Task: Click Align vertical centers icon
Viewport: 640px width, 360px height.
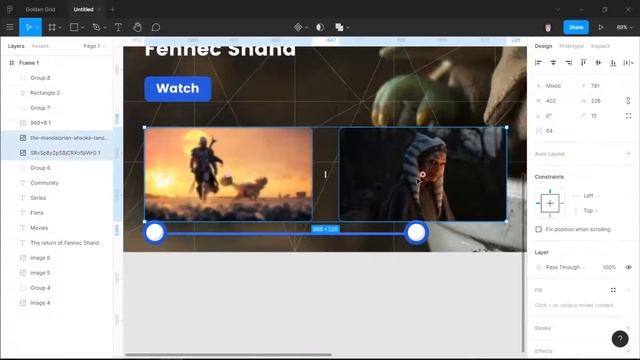Action: (598, 62)
